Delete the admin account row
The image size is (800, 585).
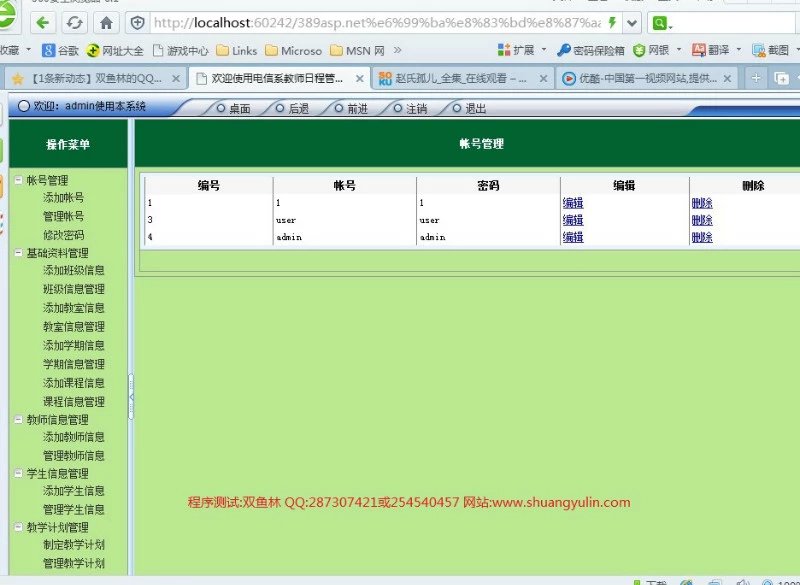point(702,237)
